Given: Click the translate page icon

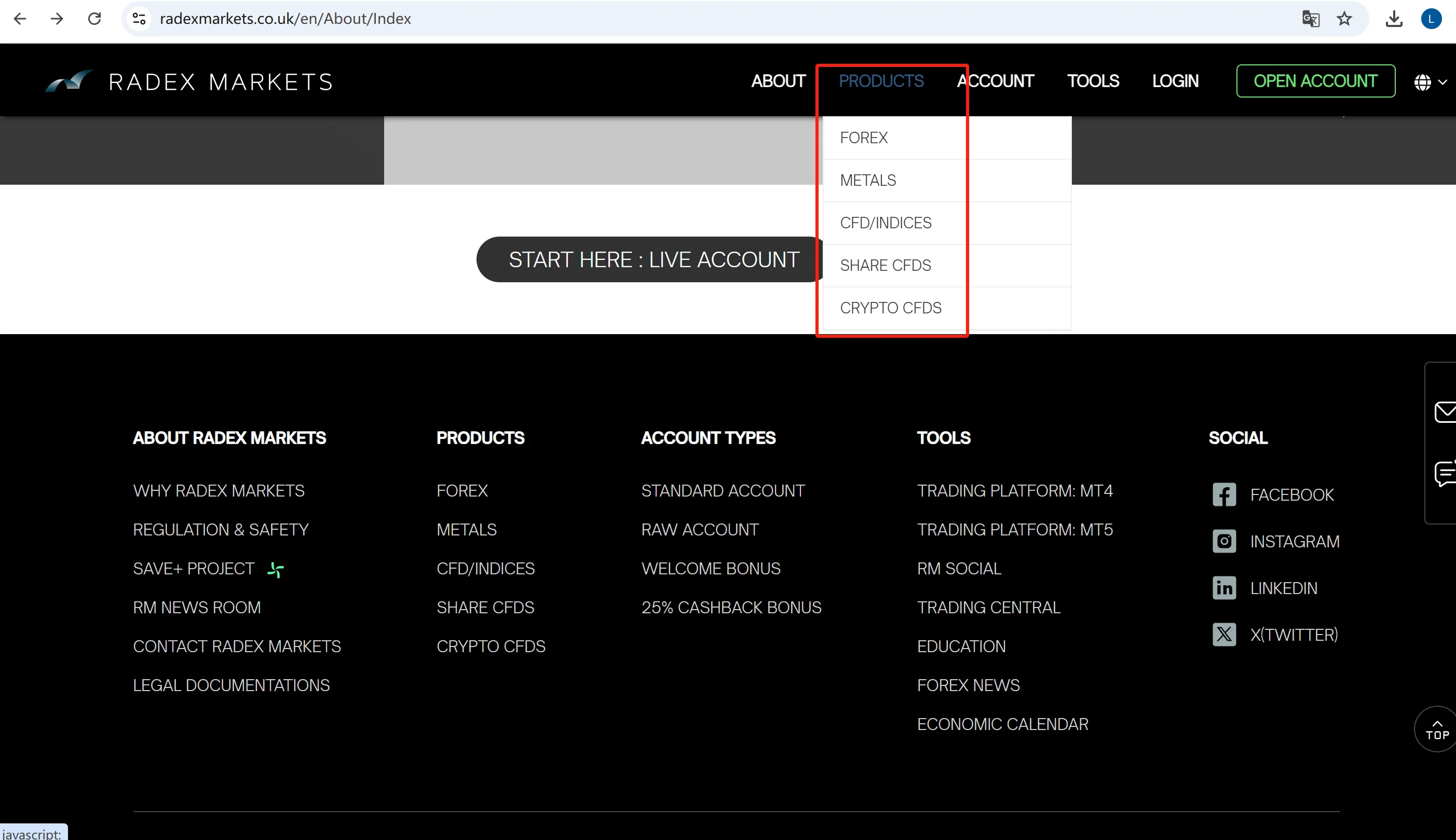Looking at the screenshot, I should [1311, 19].
